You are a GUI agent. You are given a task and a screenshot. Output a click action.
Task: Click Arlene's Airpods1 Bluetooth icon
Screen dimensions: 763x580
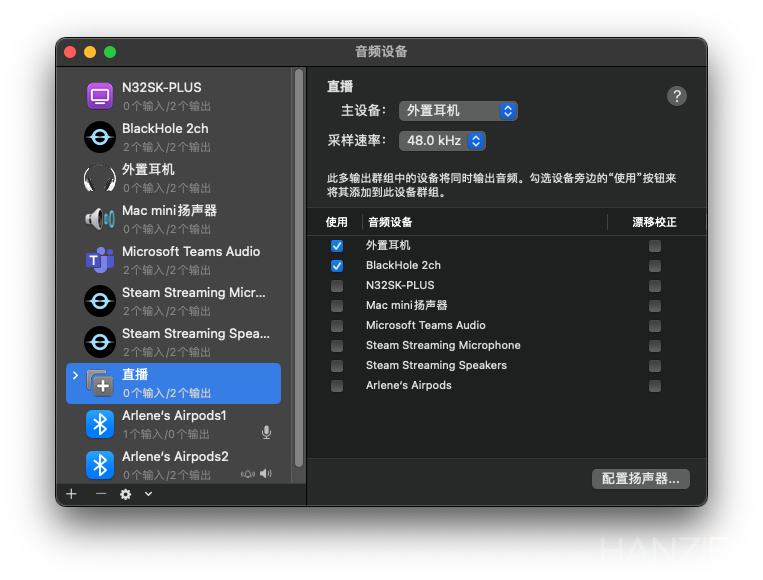(x=100, y=424)
